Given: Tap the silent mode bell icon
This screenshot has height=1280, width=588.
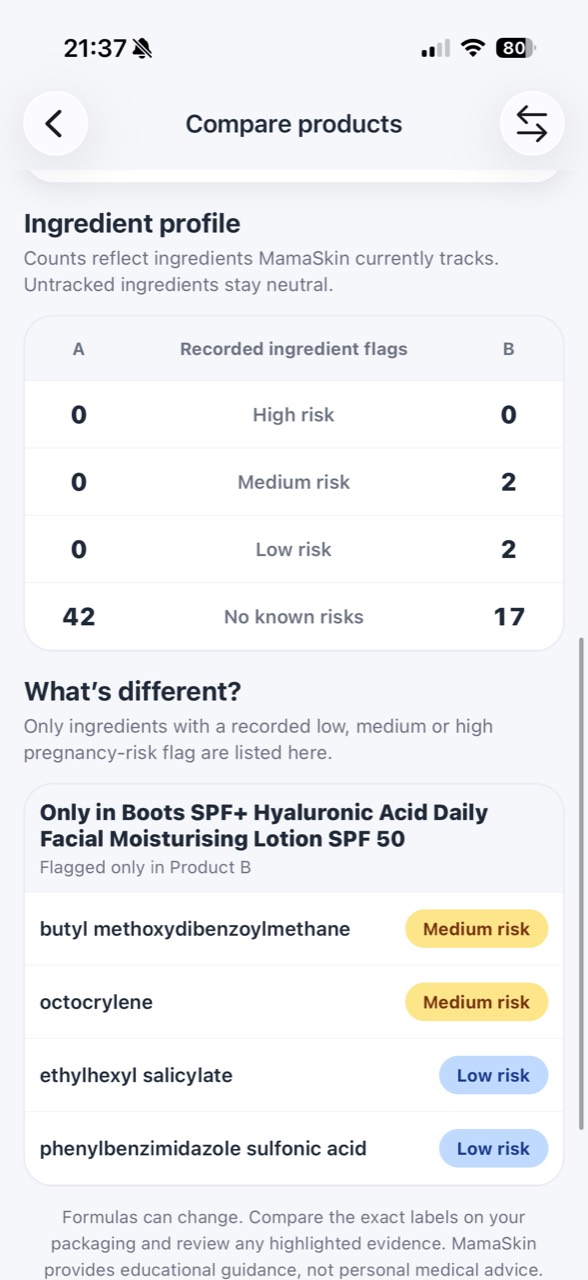Looking at the screenshot, I should point(143,48).
